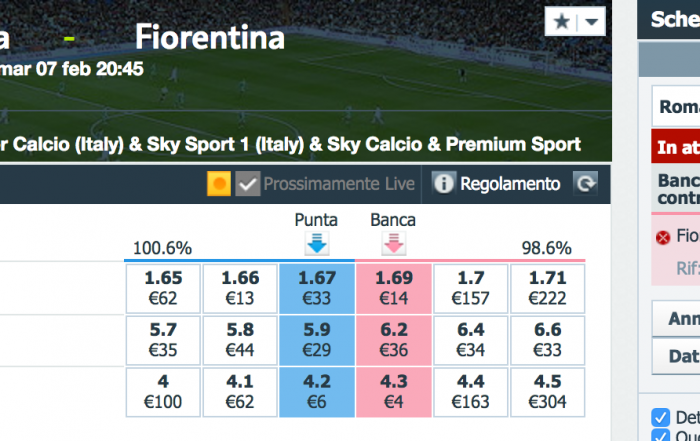Select the pink lay odds 1.69
The height and width of the screenshot is (441, 700).
(x=394, y=288)
